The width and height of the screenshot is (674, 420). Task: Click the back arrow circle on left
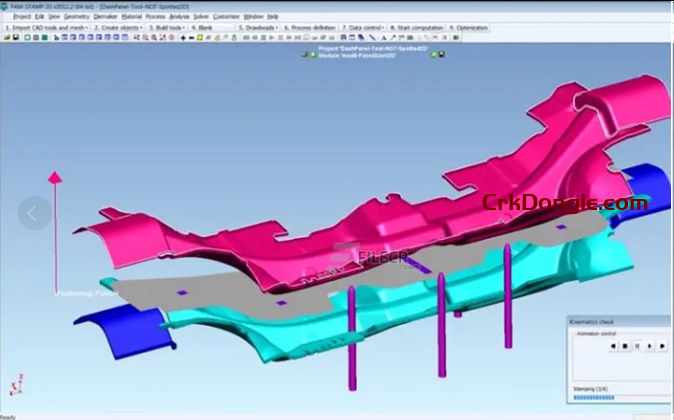pos(34,213)
